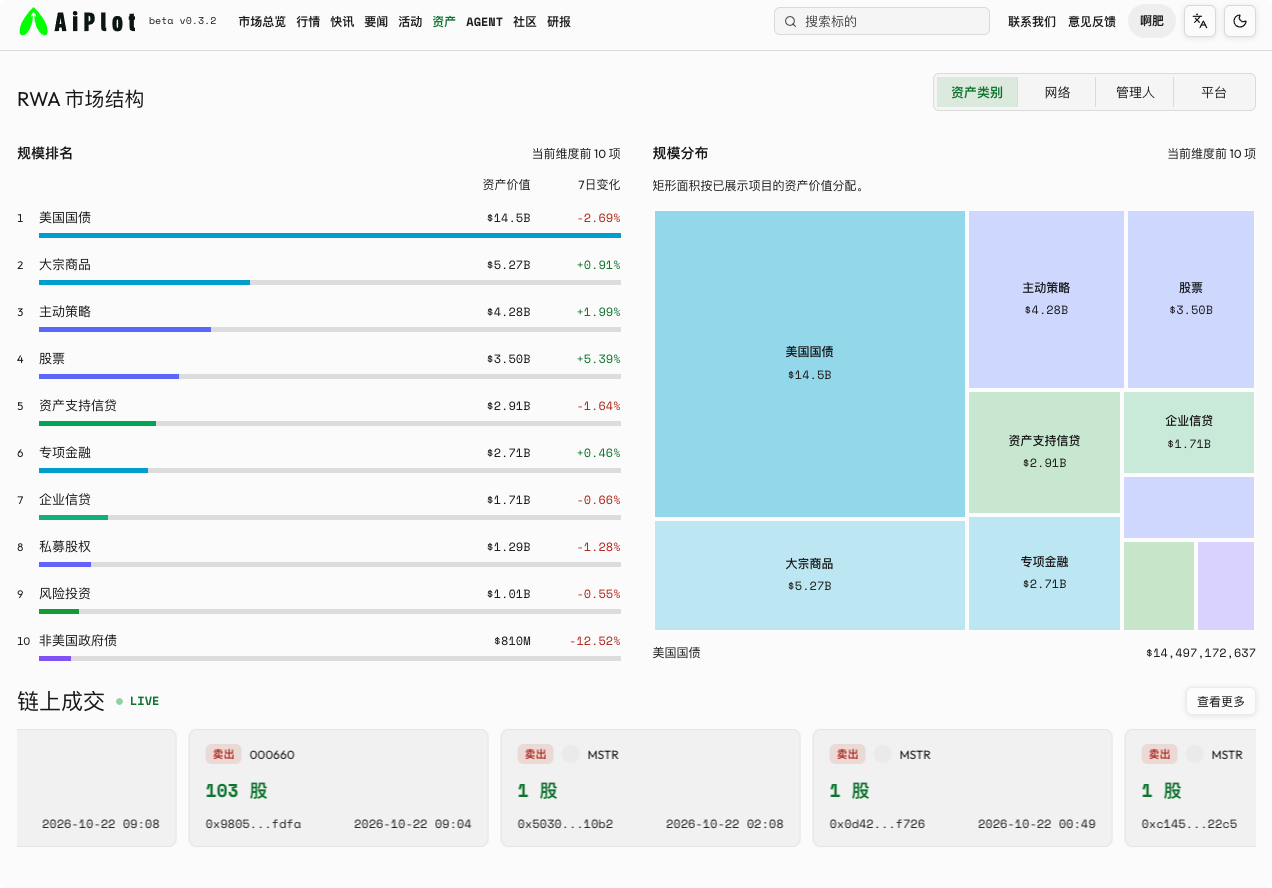Viewport: 1272px width, 888px height.
Task: Open the 000660 trade card
Action: [x=338, y=788]
